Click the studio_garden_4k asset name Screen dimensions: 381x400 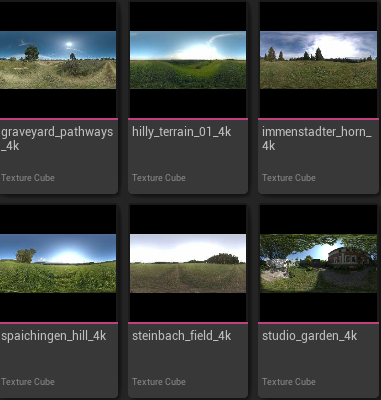[310, 336]
